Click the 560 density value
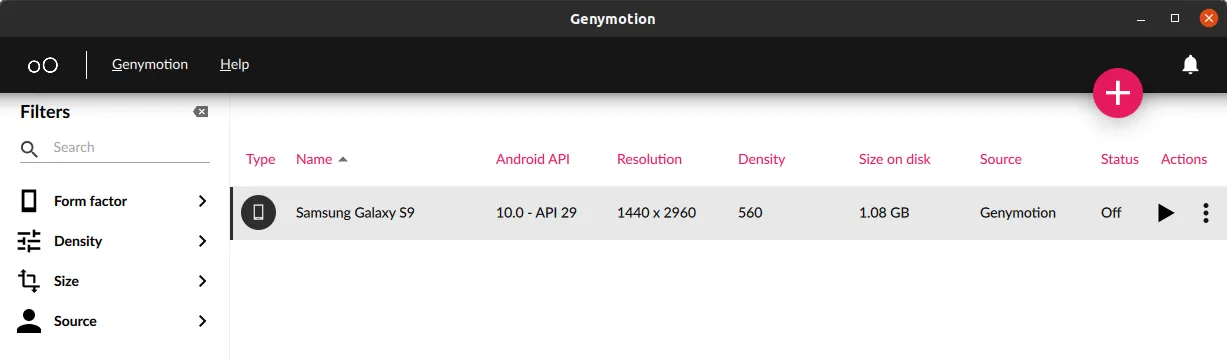Viewport: 1227px width, 361px height. point(750,213)
